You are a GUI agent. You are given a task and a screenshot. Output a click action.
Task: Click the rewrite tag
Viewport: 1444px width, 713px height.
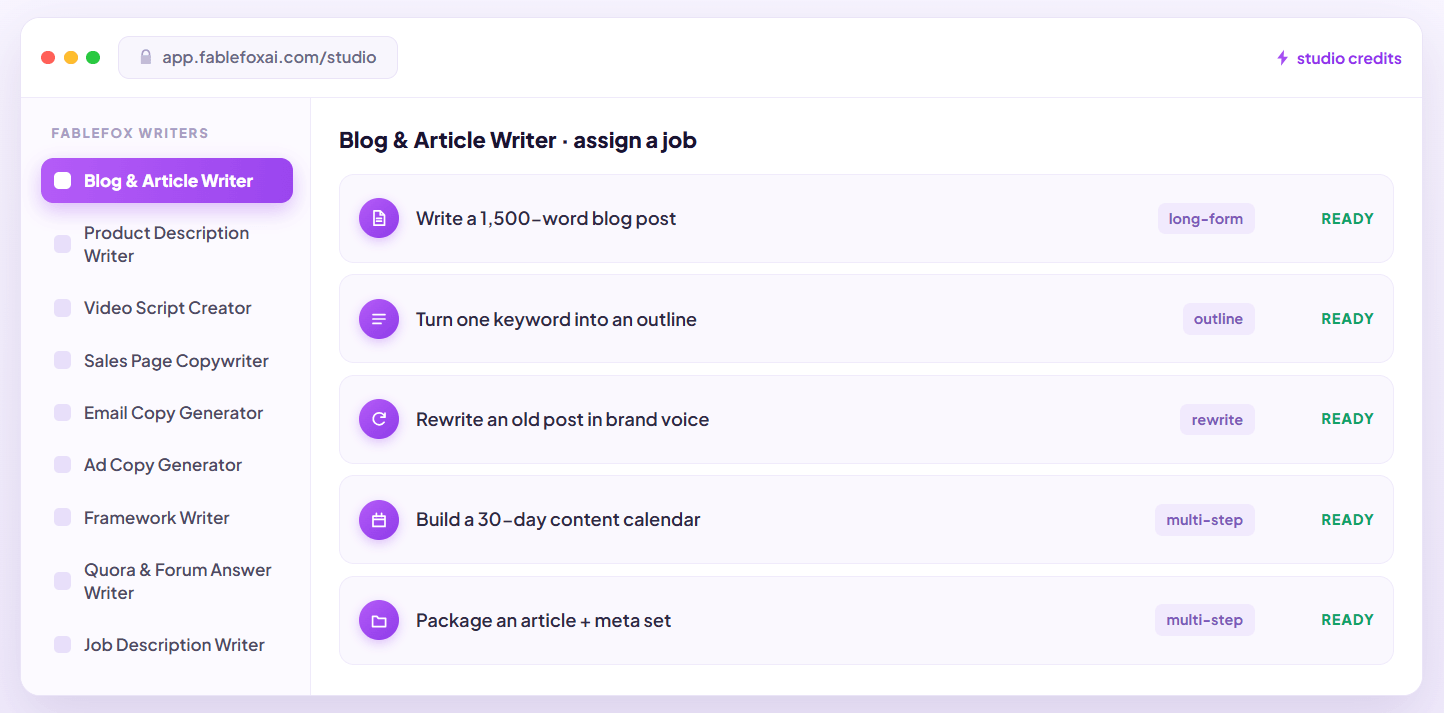tap(1217, 420)
